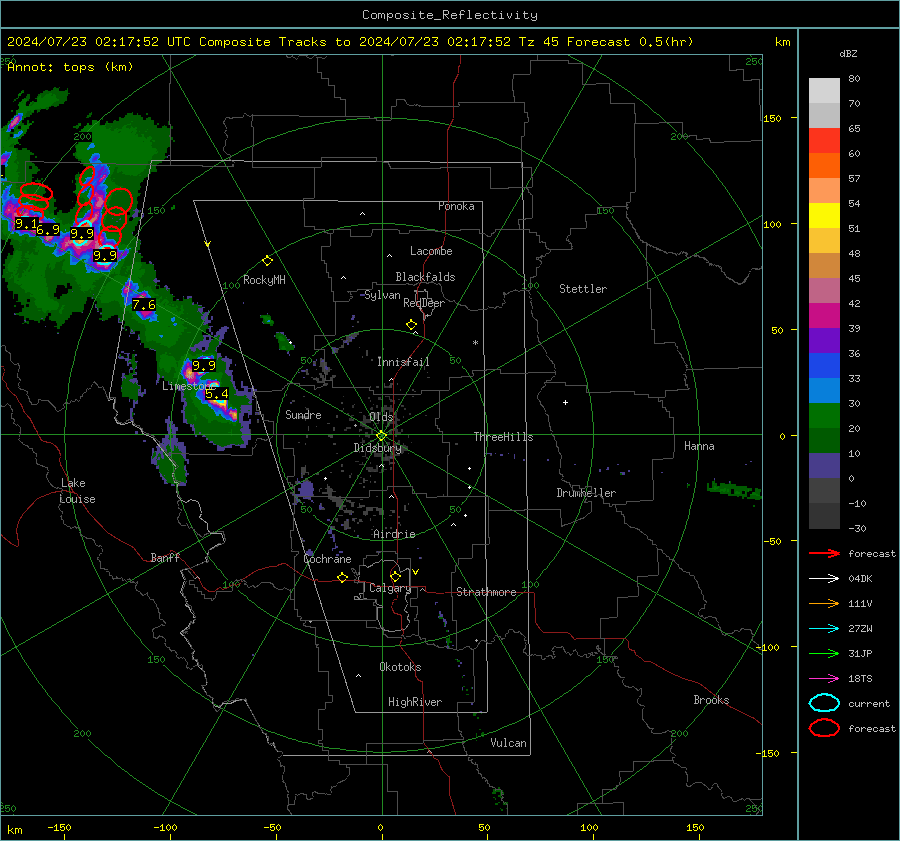This screenshot has height=841, width=900.
Task: Select the magenta 39-42 dBZ color swatch
Action: (x=824, y=316)
